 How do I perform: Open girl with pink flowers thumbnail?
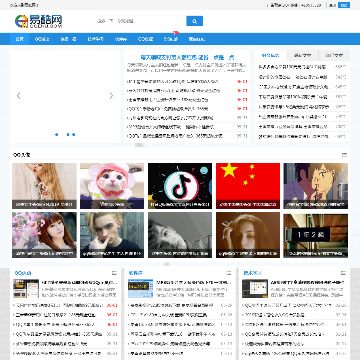point(44,235)
